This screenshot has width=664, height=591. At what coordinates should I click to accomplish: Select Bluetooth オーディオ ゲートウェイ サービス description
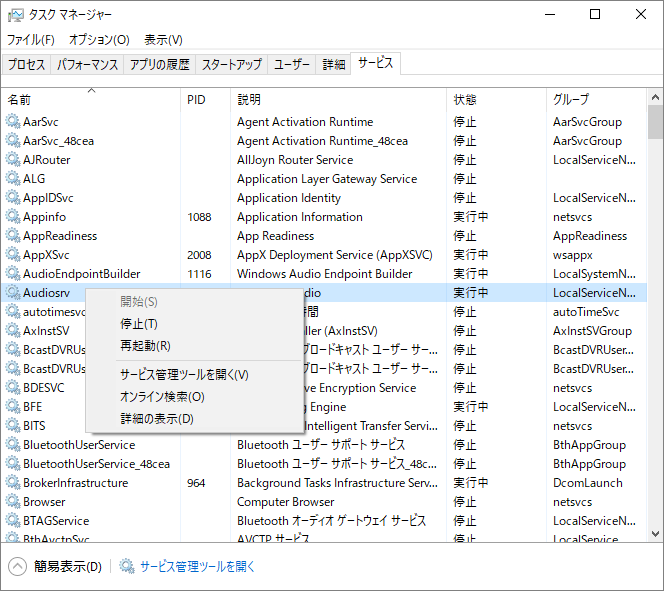pyautogui.click(x=332, y=521)
